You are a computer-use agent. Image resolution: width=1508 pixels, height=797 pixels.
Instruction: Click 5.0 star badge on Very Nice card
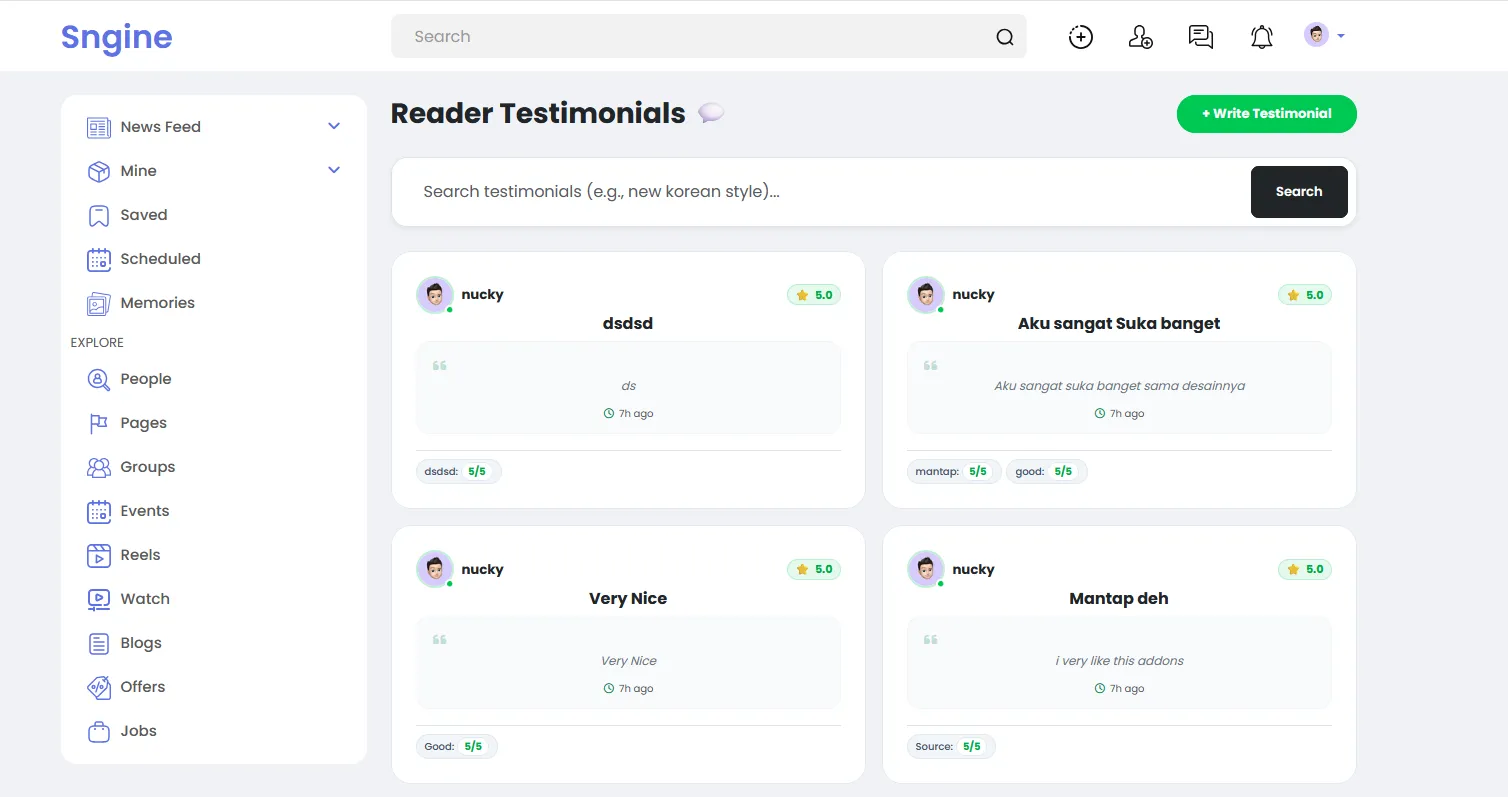pos(814,569)
